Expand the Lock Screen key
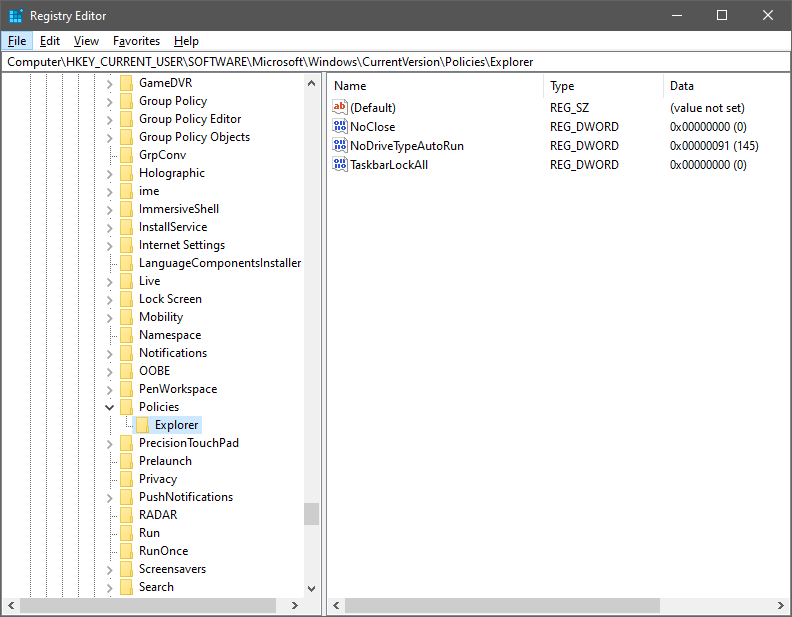This screenshot has width=792, height=617. [110, 299]
